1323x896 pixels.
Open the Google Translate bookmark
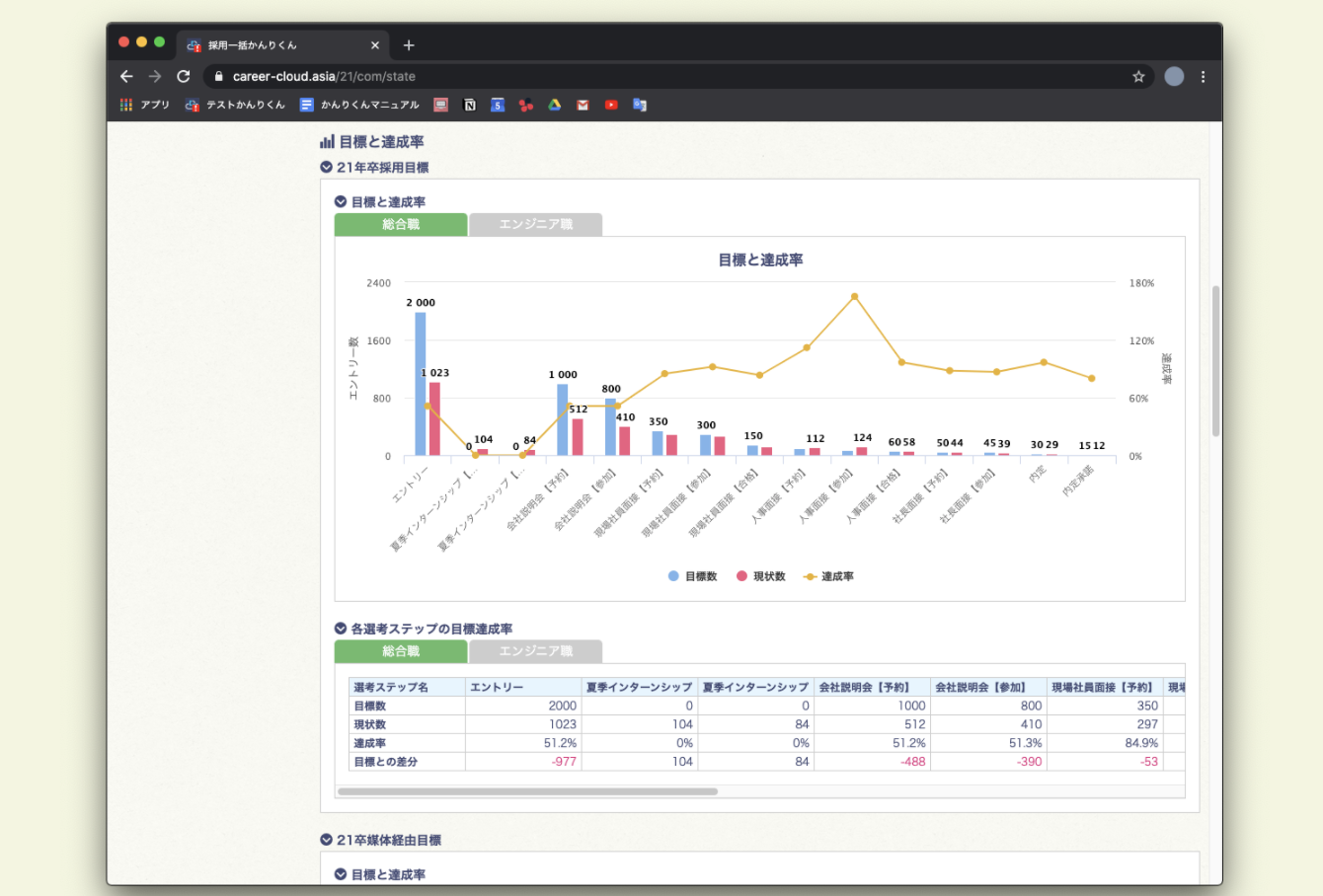click(640, 105)
